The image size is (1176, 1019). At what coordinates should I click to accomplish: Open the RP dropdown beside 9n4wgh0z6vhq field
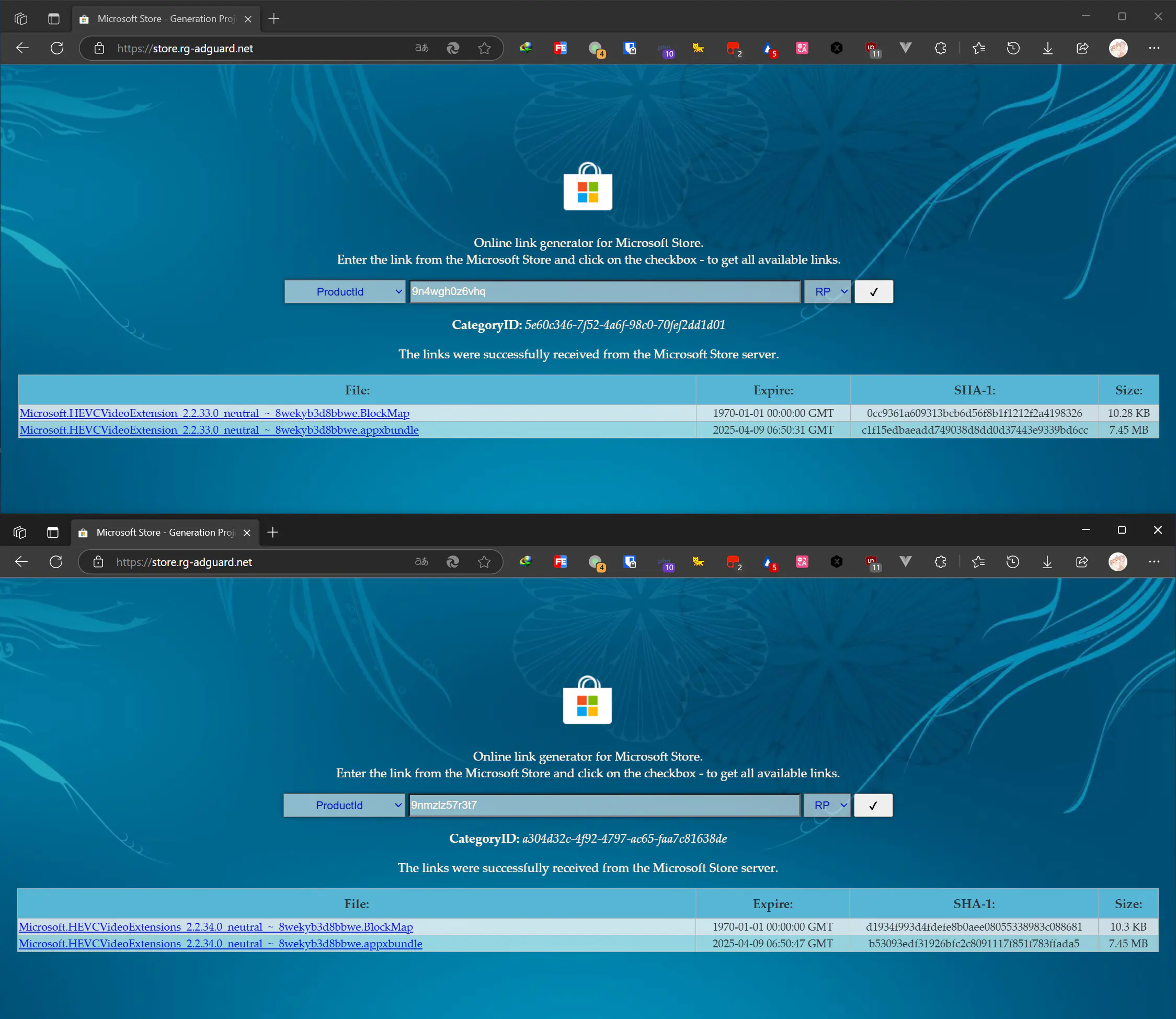[828, 292]
